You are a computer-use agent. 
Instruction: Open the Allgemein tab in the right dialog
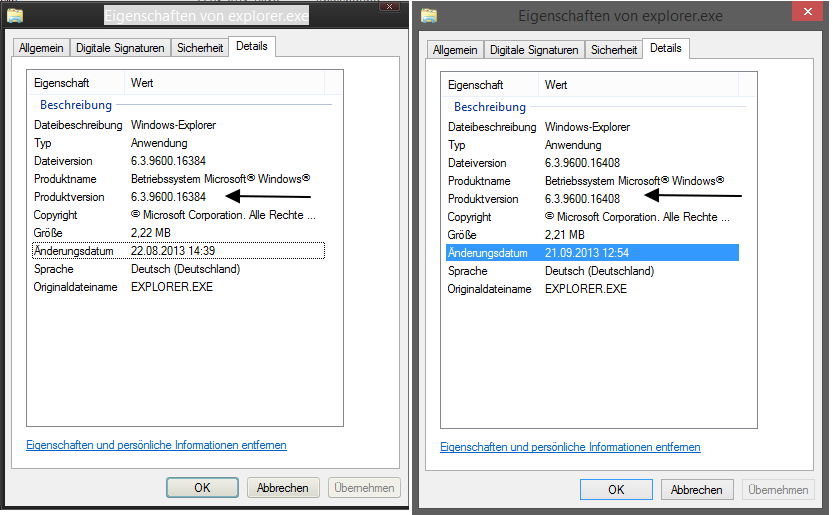455,50
